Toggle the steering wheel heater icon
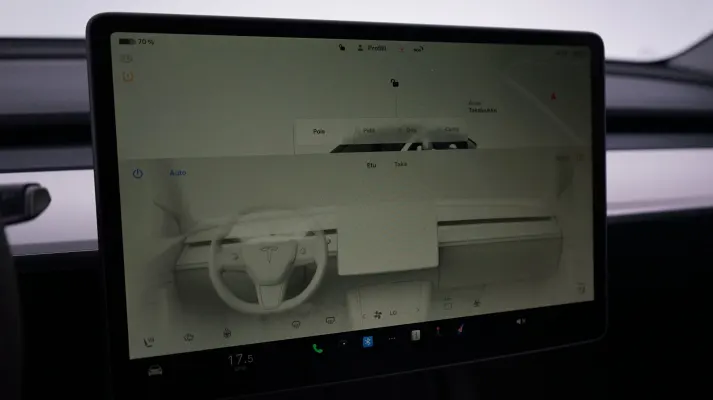The image size is (713, 400). [x=227, y=334]
